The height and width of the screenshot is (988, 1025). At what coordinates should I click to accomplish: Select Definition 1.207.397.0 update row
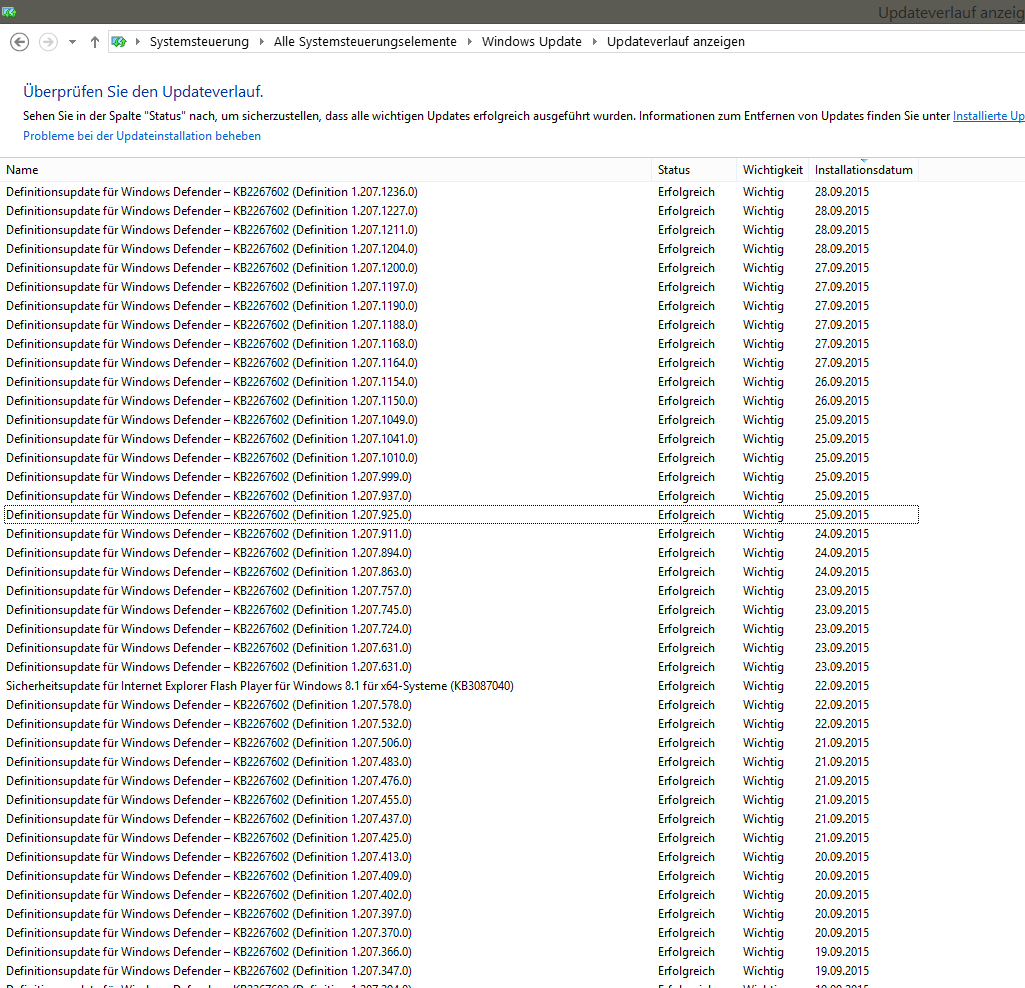(x=461, y=913)
